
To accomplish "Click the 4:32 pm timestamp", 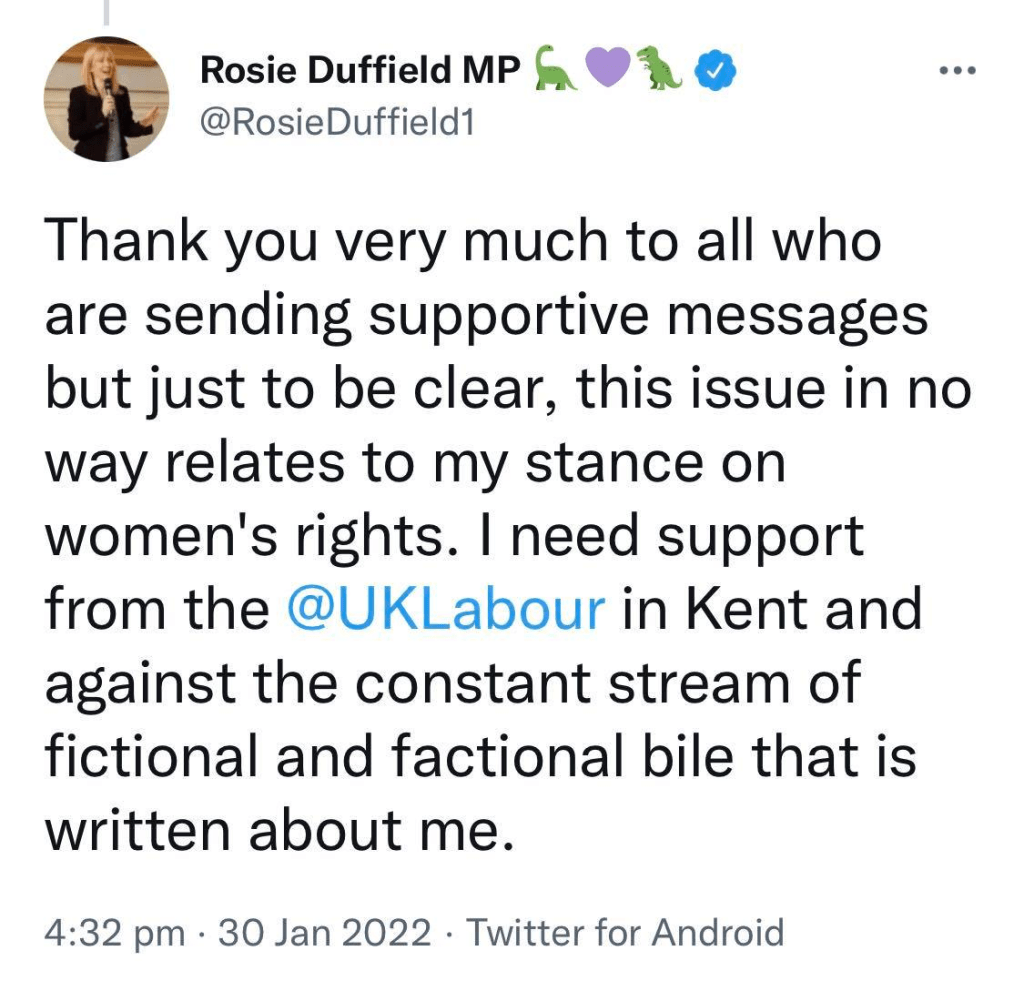I will [115, 934].
